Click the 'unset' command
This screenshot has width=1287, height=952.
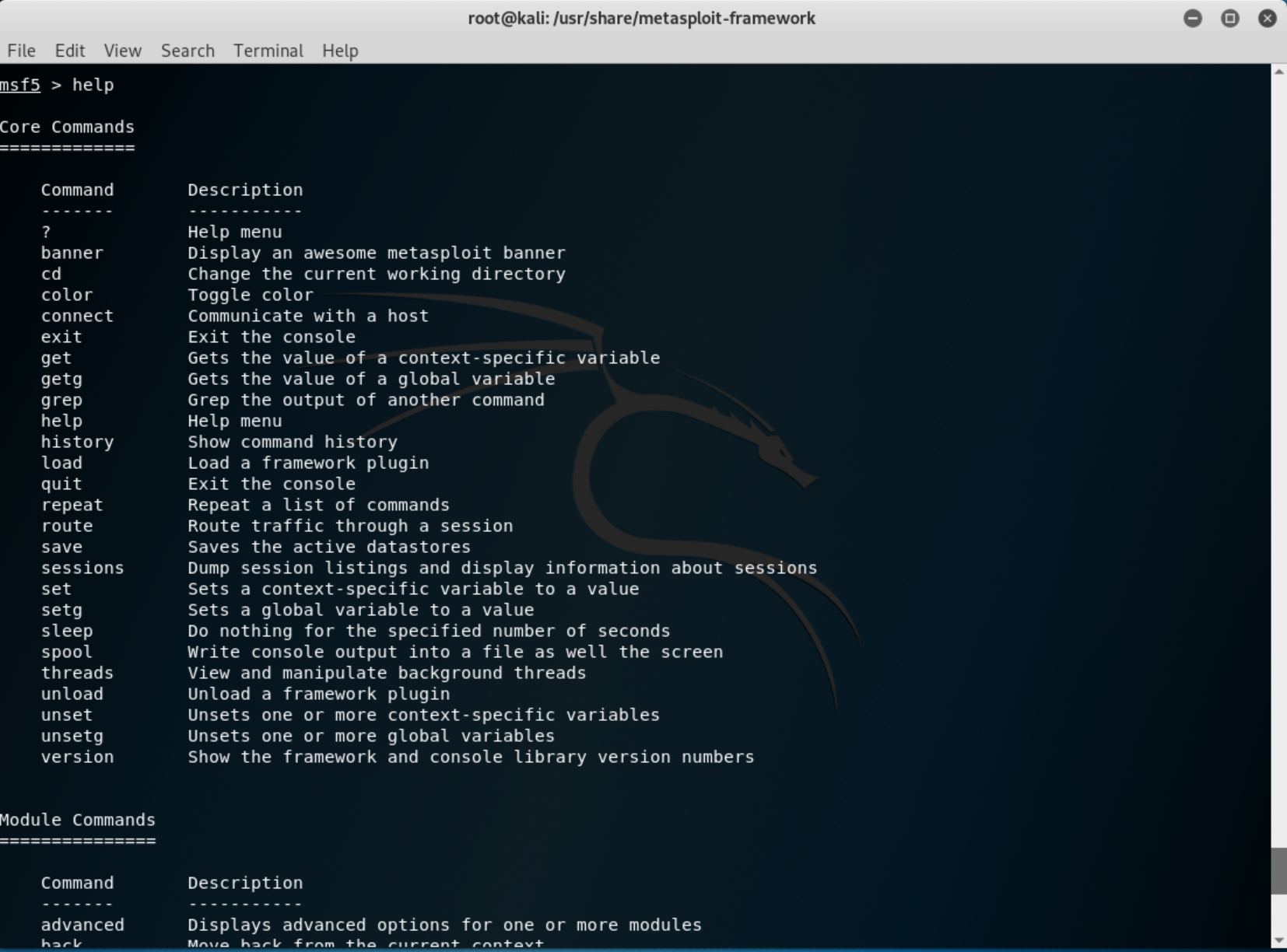pos(67,715)
